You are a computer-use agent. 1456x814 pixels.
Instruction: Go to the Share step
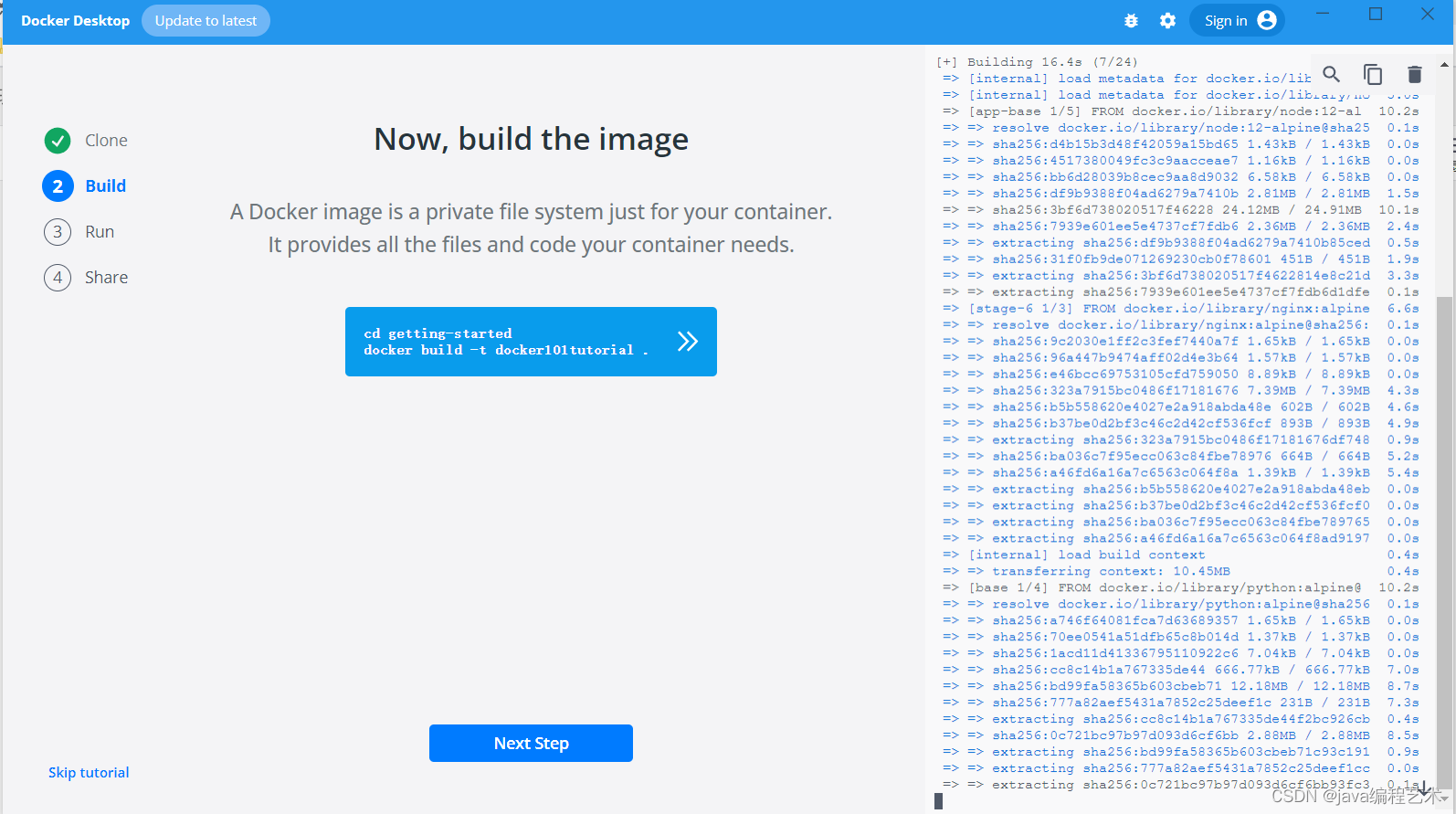pyautogui.click(x=106, y=278)
